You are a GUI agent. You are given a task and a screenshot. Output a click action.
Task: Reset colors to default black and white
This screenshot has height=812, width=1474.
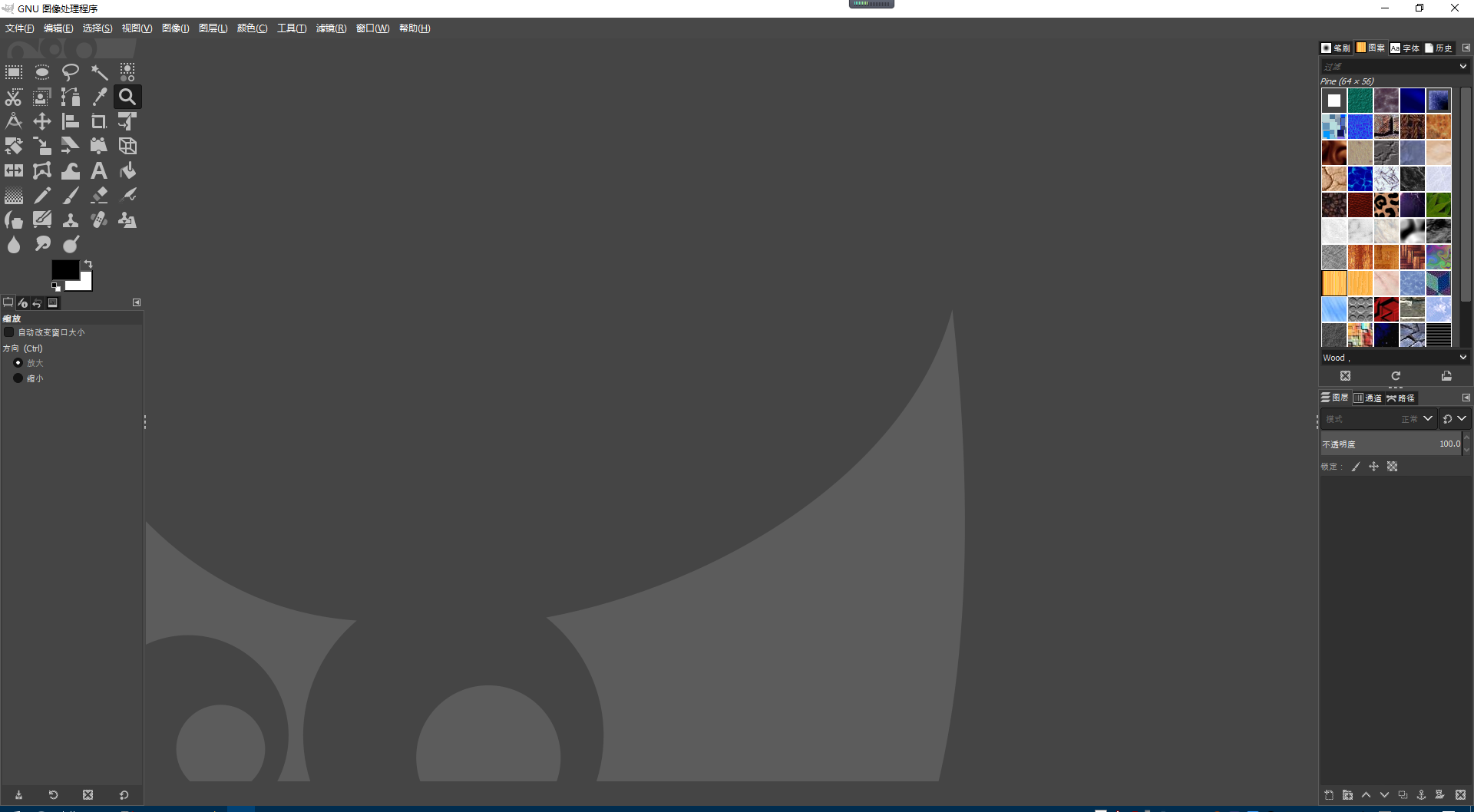pos(56,287)
